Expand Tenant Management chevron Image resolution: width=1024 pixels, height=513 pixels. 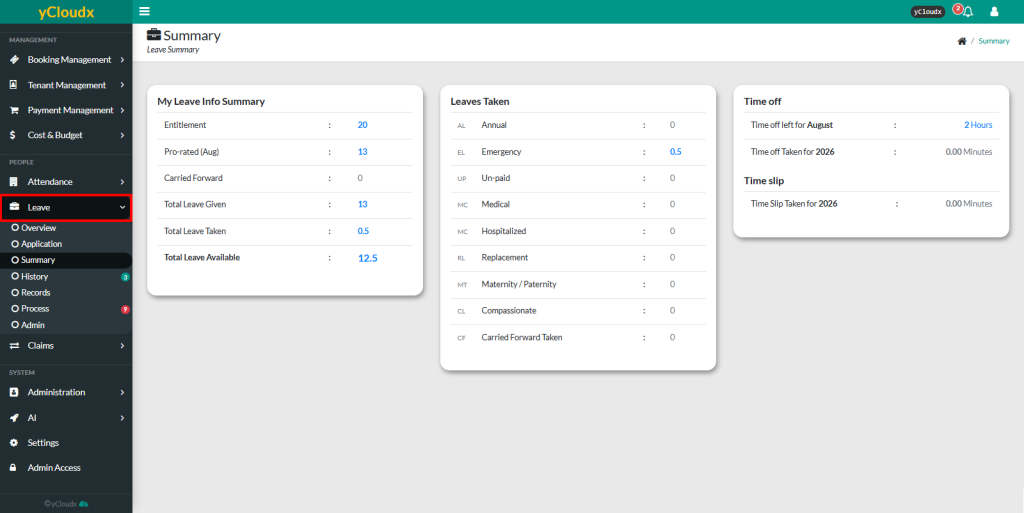(122, 85)
